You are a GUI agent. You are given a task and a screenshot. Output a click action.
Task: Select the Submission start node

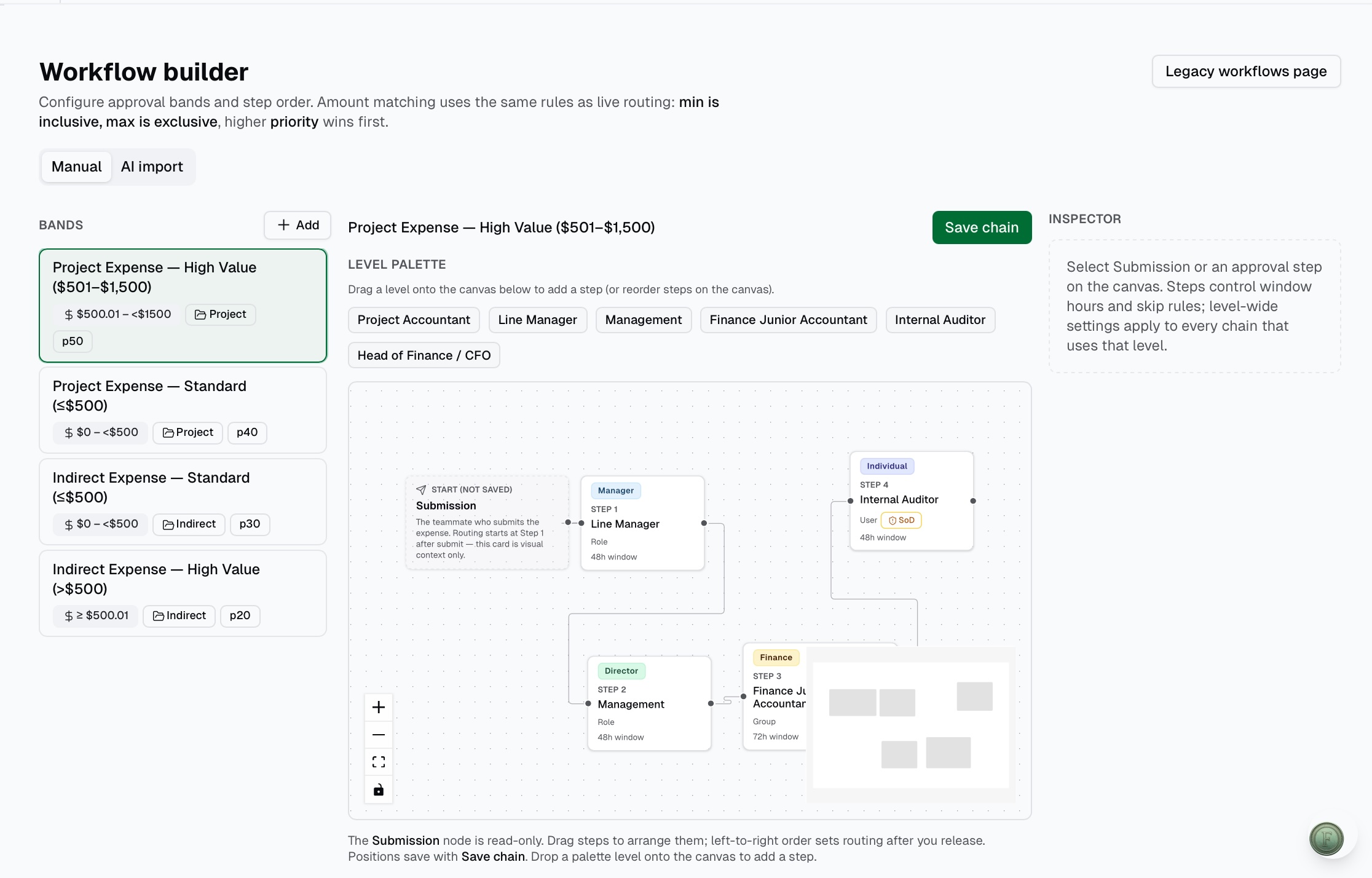point(487,523)
